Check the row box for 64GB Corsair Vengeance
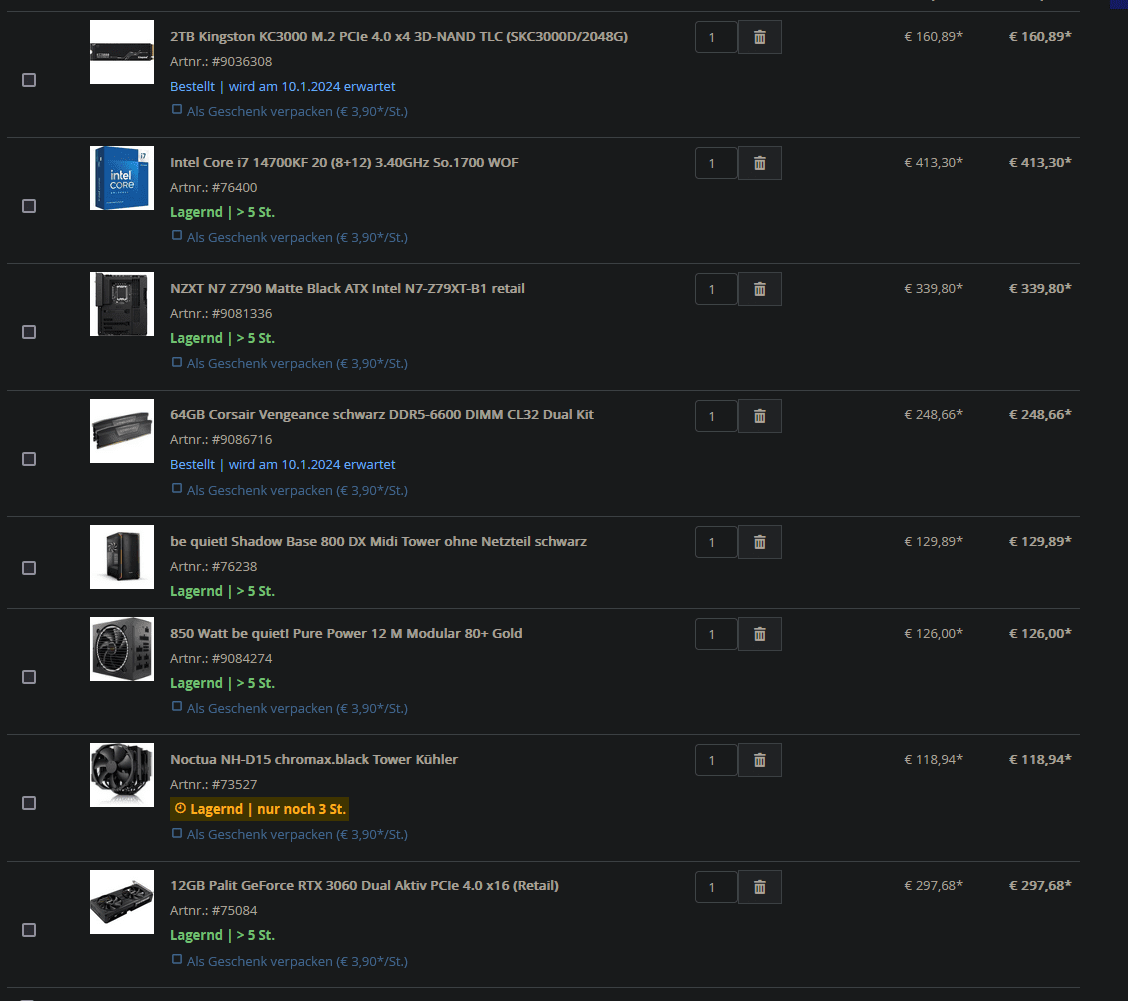Viewport: 1128px width, 1001px height. click(x=29, y=459)
